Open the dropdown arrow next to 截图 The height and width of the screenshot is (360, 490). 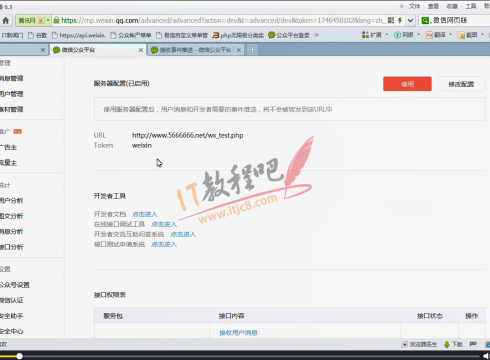pos(482,35)
